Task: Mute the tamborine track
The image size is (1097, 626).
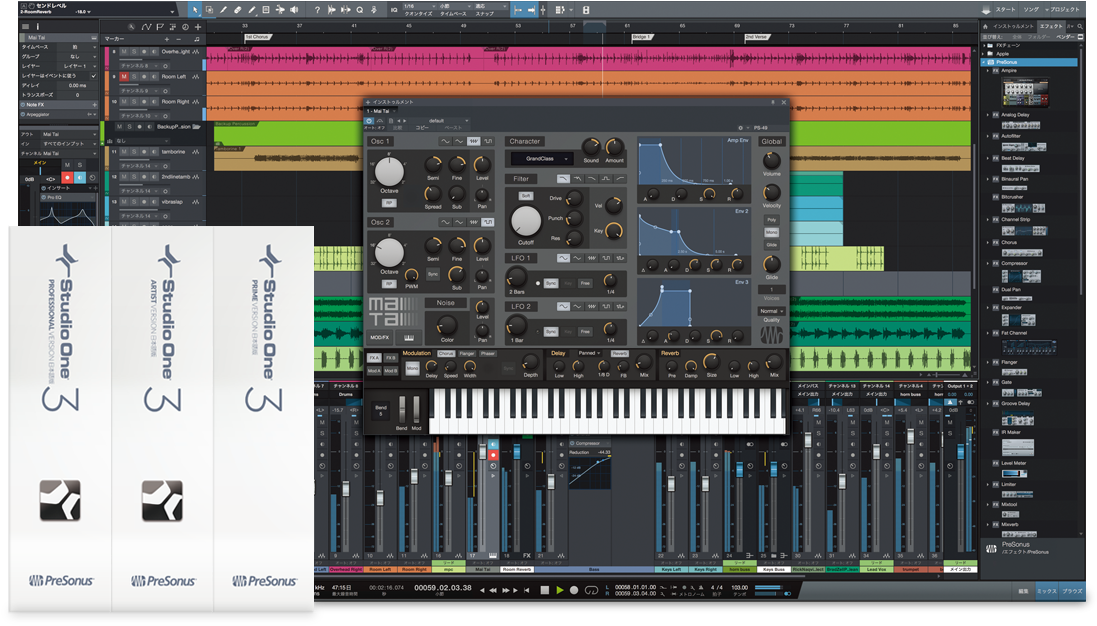Action: 124,152
